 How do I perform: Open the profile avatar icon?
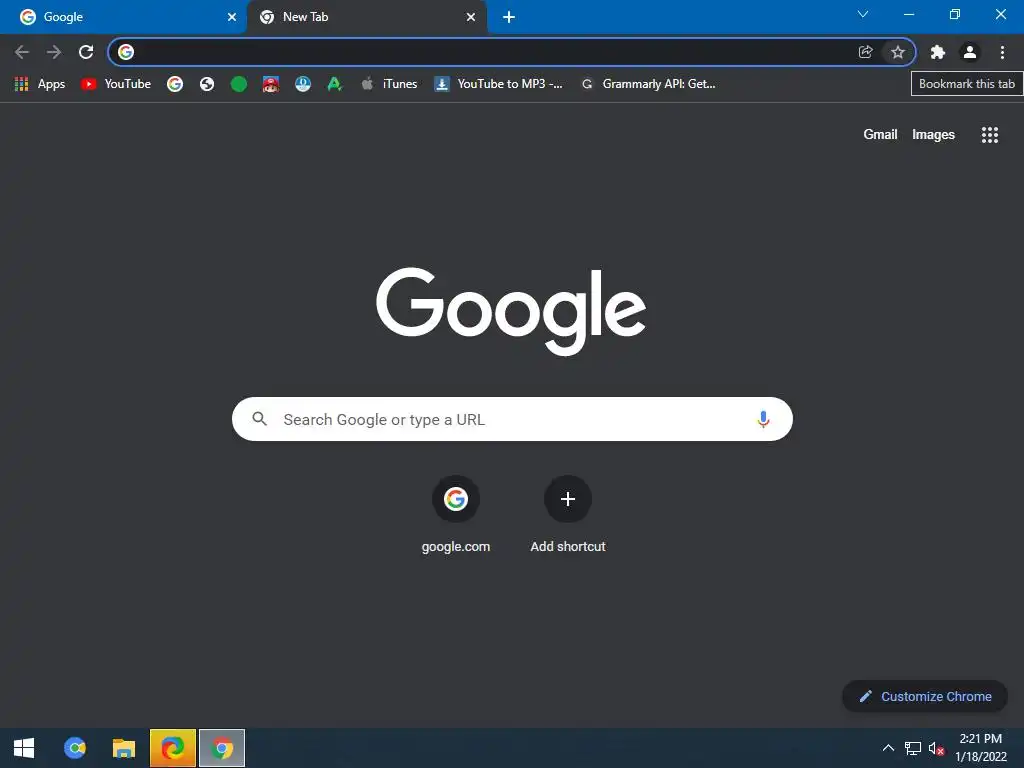[970, 52]
